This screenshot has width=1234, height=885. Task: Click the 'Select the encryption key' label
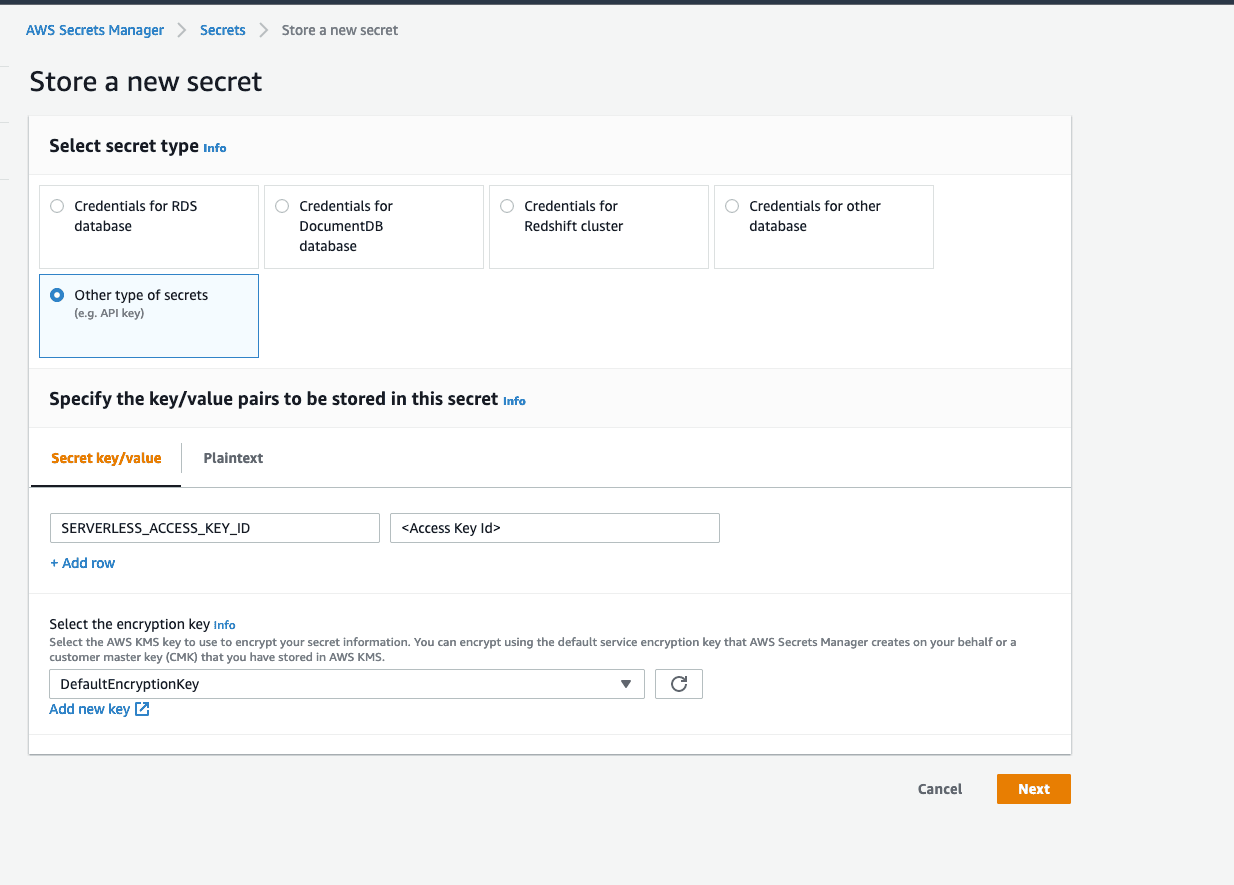point(130,624)
